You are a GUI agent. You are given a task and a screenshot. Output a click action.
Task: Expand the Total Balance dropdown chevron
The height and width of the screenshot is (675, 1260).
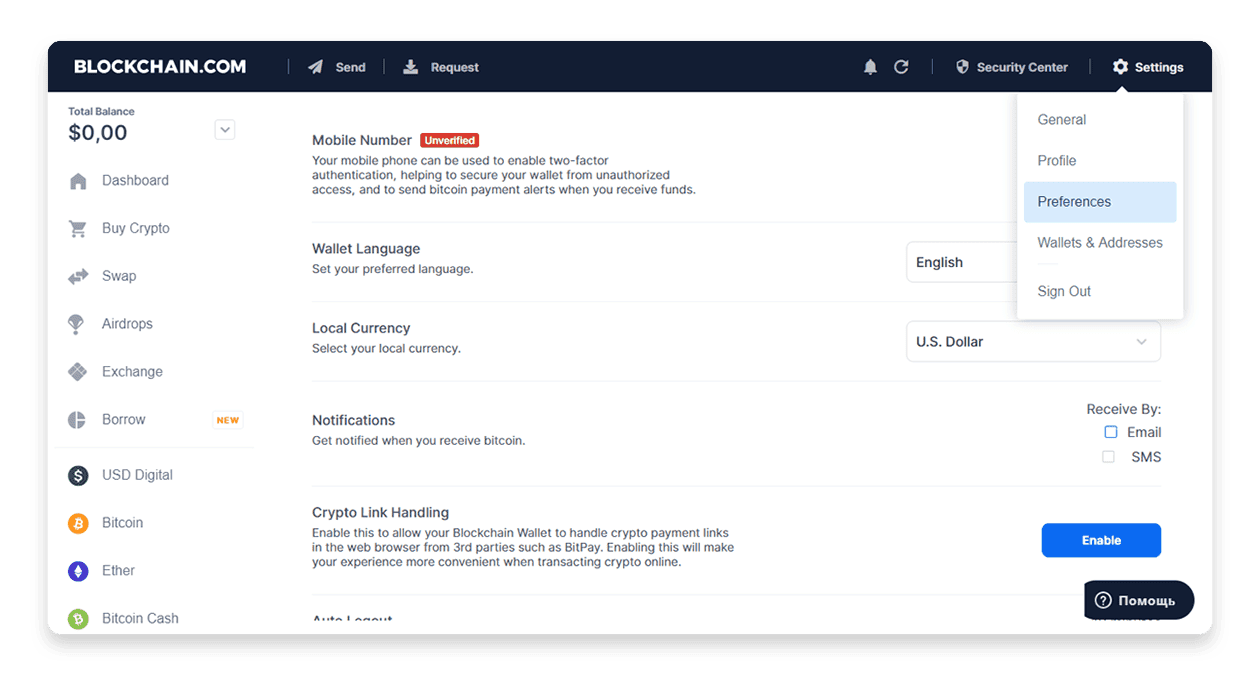pos(225,129)
